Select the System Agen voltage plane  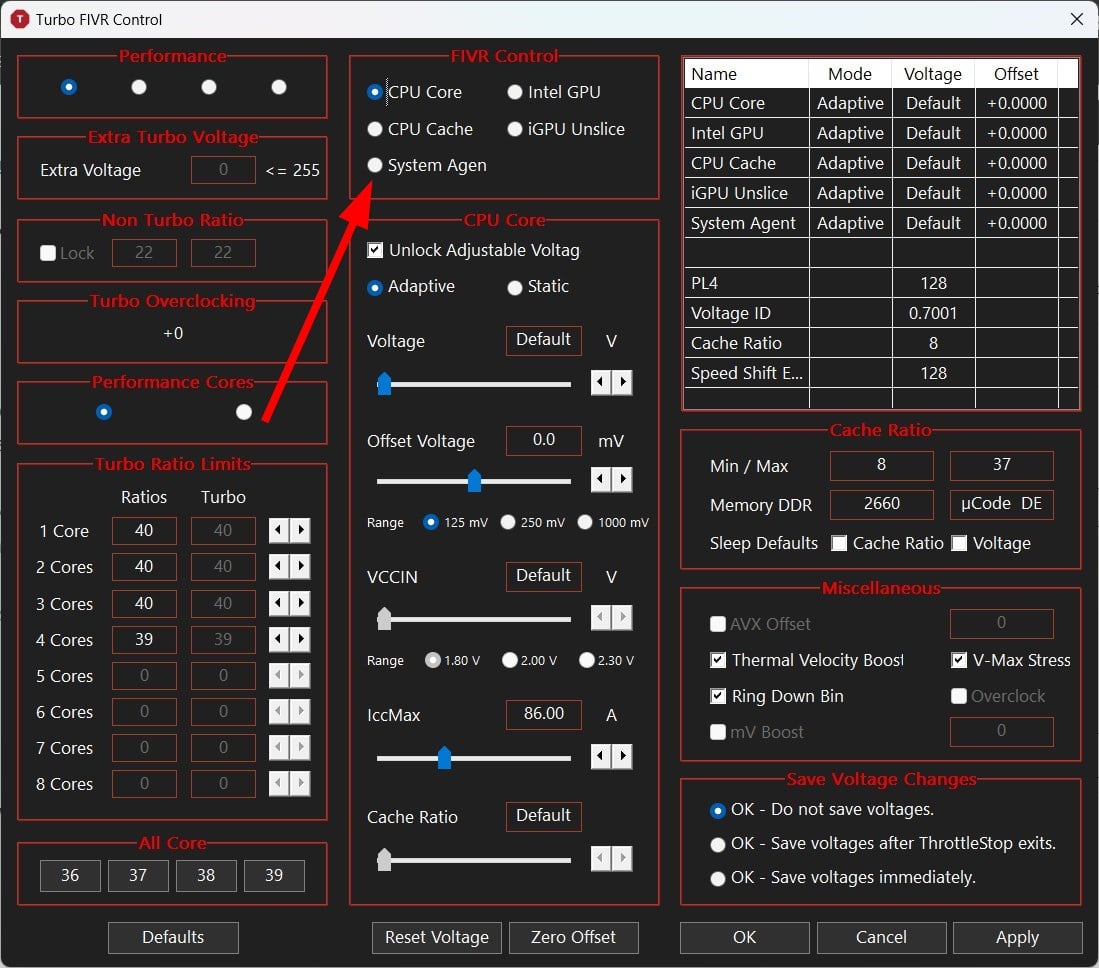tap(375, 165)
